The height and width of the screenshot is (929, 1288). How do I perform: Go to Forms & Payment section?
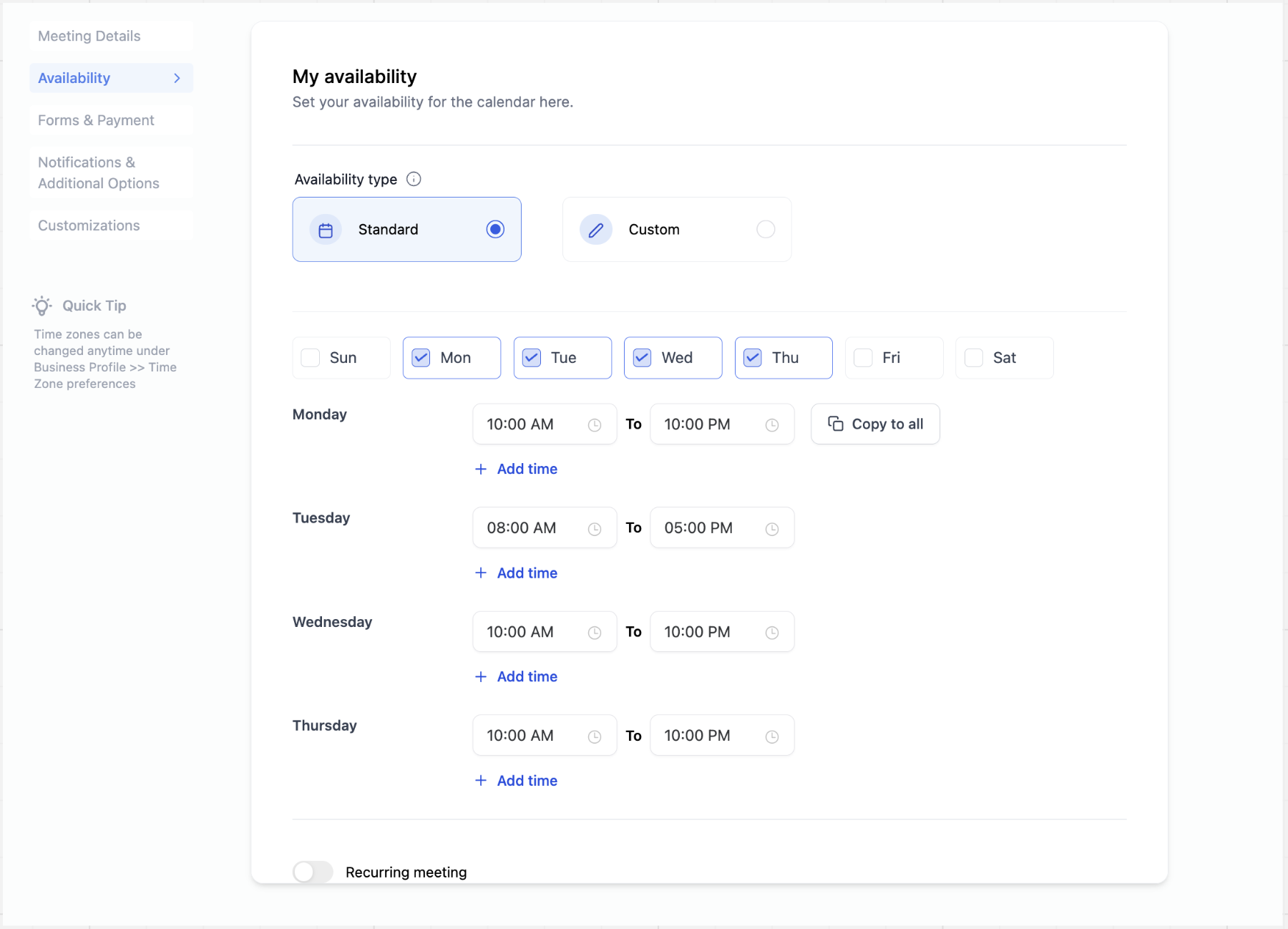pos(111,120)
